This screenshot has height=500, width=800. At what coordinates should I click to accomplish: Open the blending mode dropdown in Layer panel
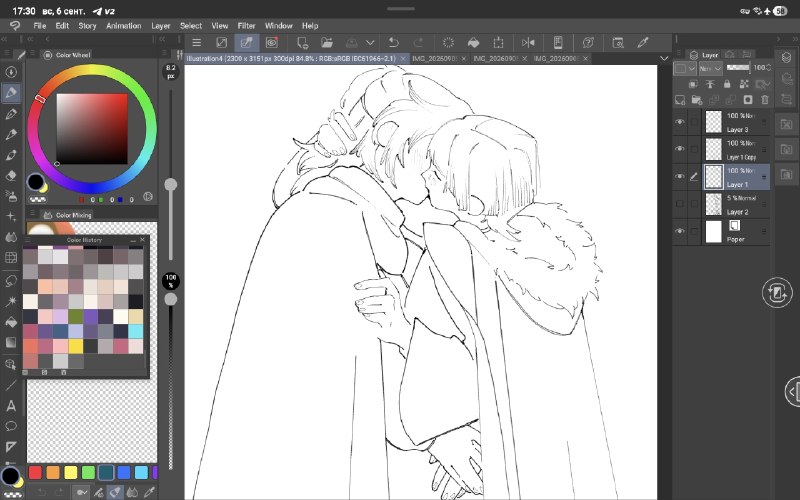point(710,68)
